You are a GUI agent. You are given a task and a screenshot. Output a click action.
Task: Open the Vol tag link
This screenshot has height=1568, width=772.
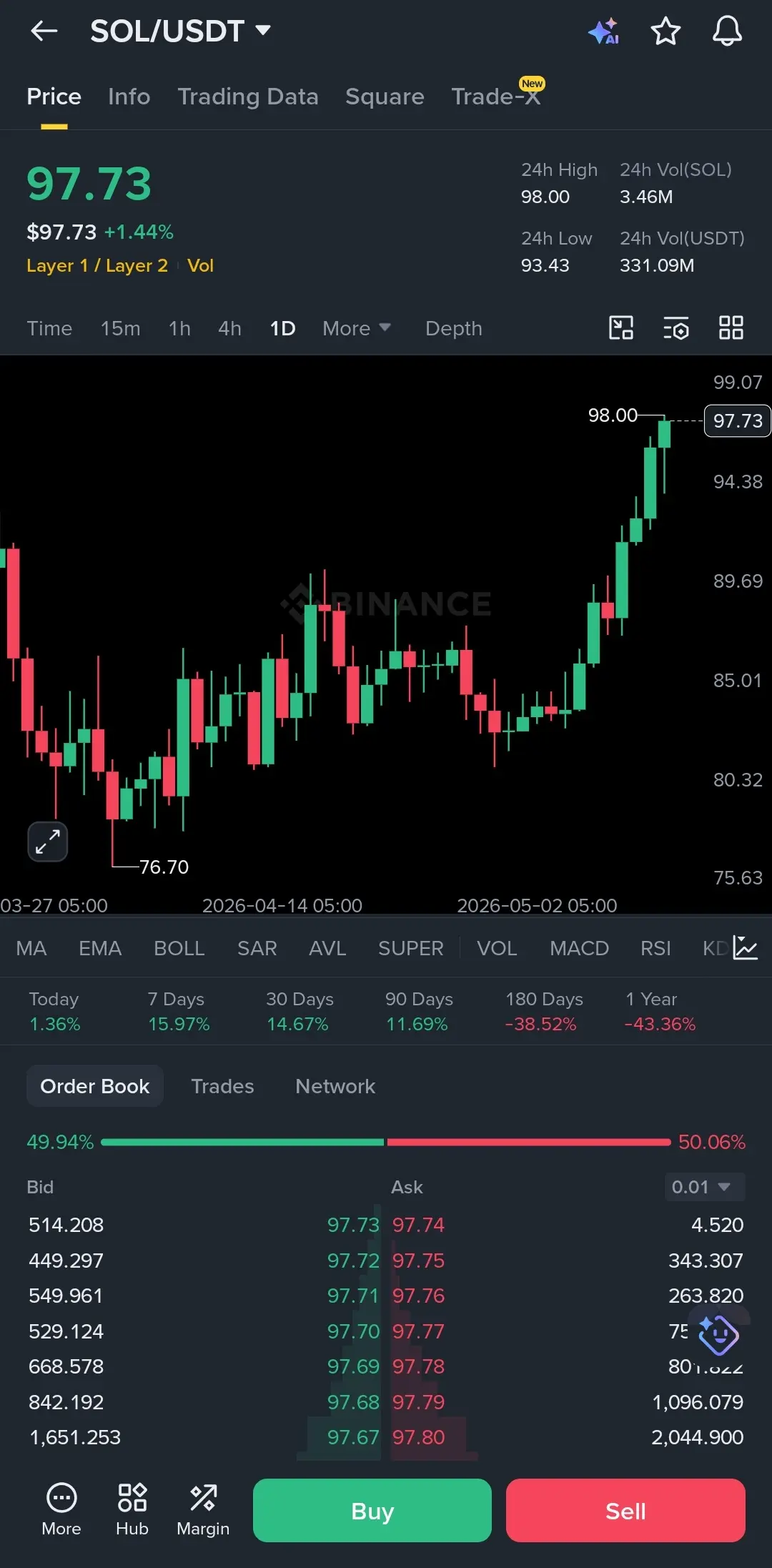[200, 265]
